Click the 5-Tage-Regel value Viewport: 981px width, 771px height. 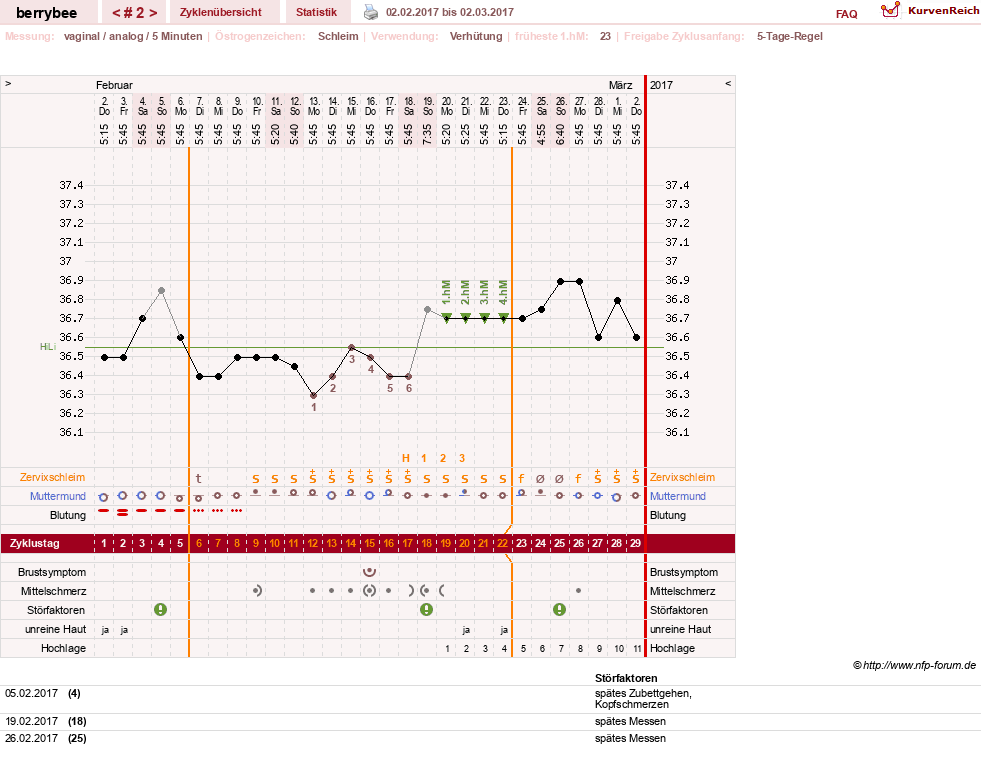click(790, 36)
